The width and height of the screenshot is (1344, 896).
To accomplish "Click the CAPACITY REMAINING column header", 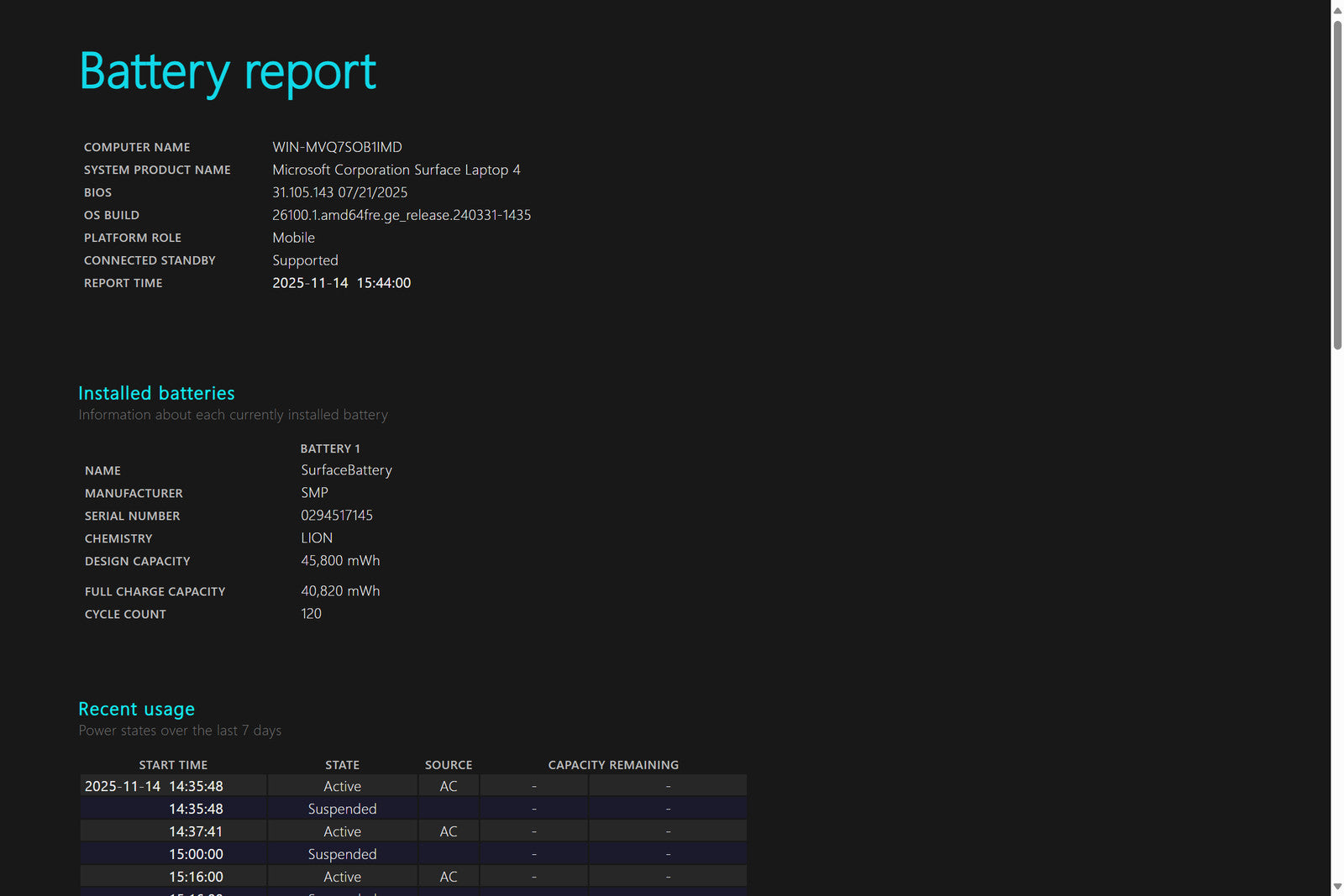I will 613,765.
